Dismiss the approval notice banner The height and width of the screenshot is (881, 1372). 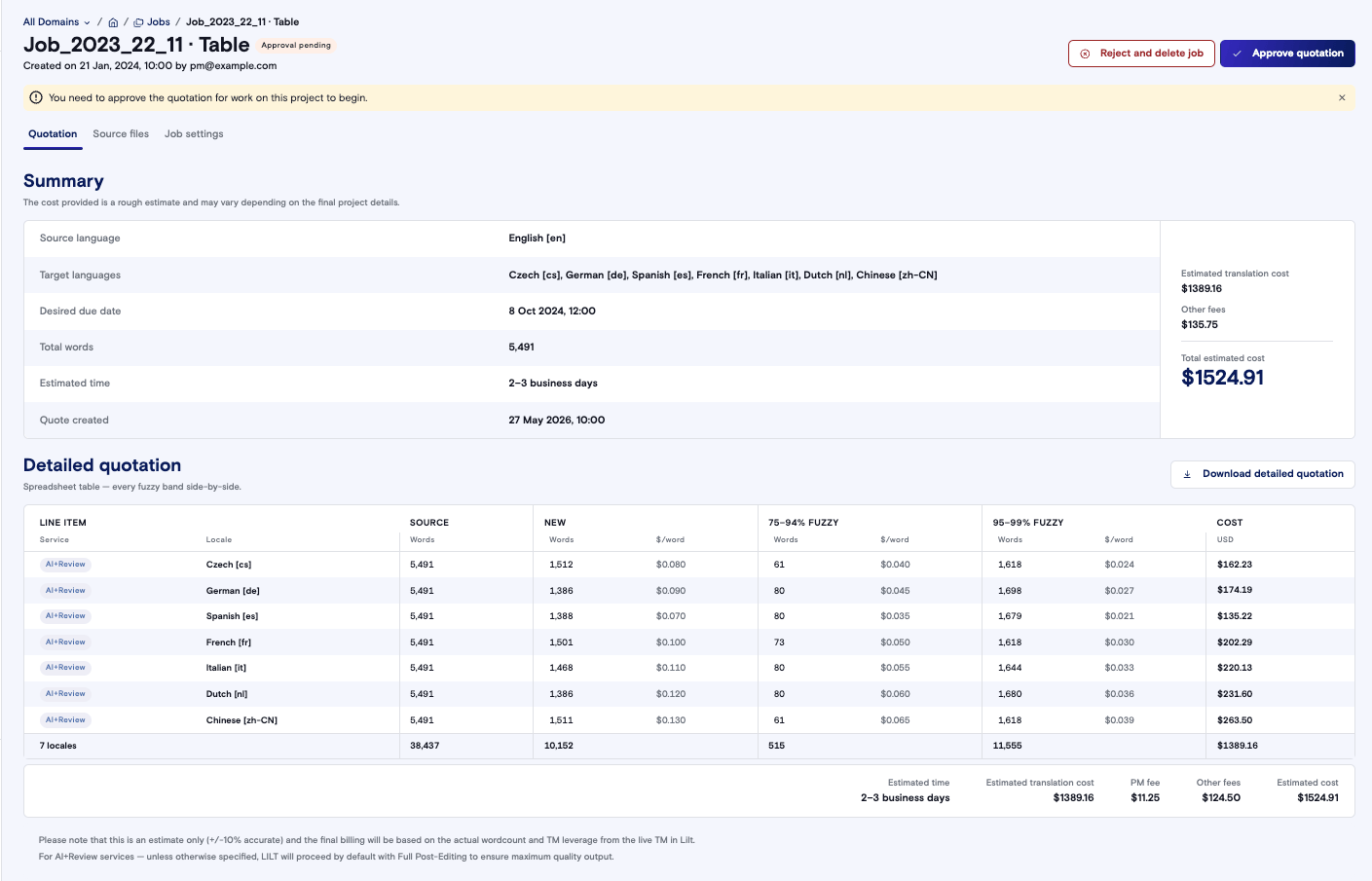(1342, 97)
